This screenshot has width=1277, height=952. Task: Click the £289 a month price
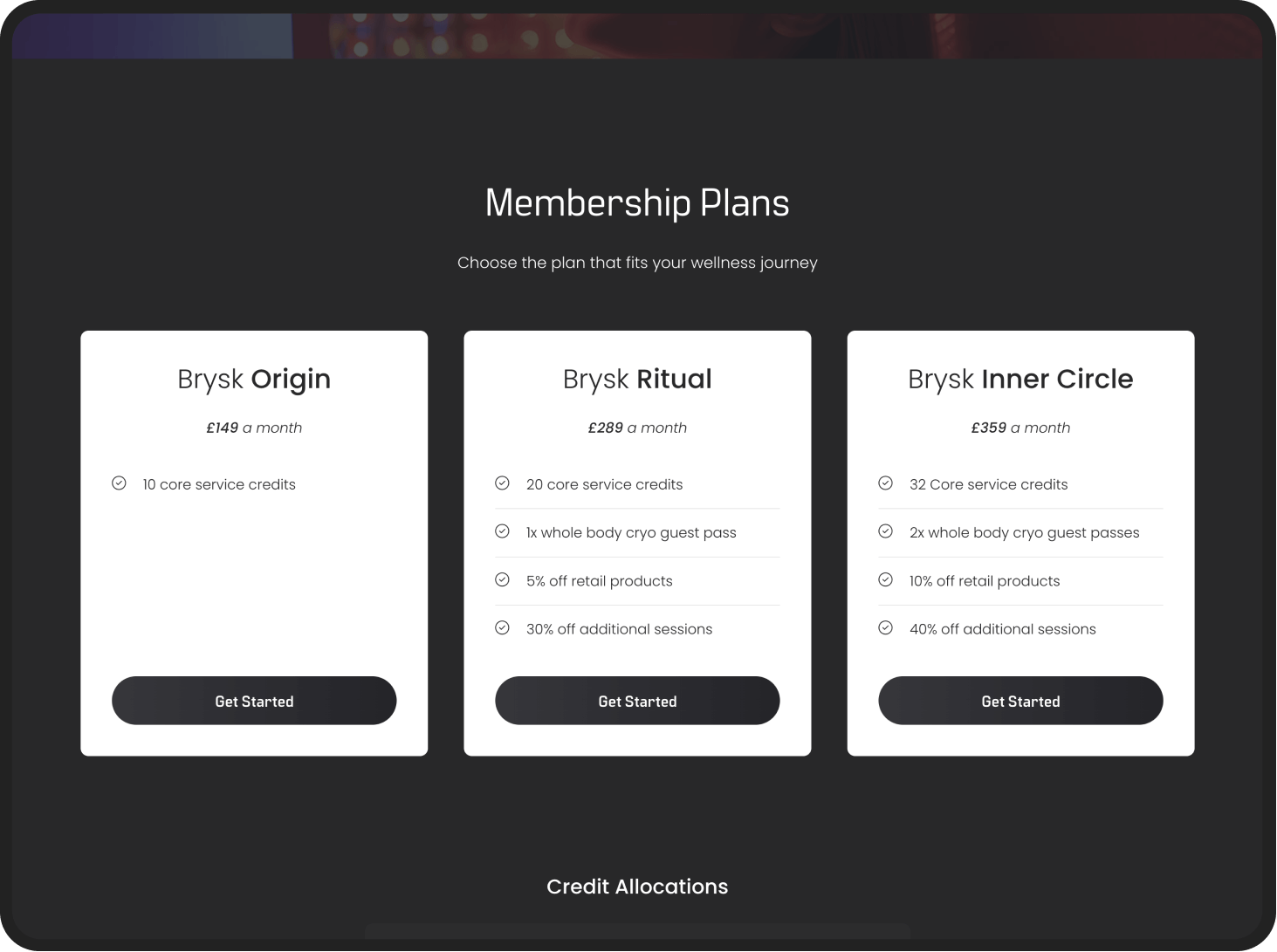click(x=637, y=428)
